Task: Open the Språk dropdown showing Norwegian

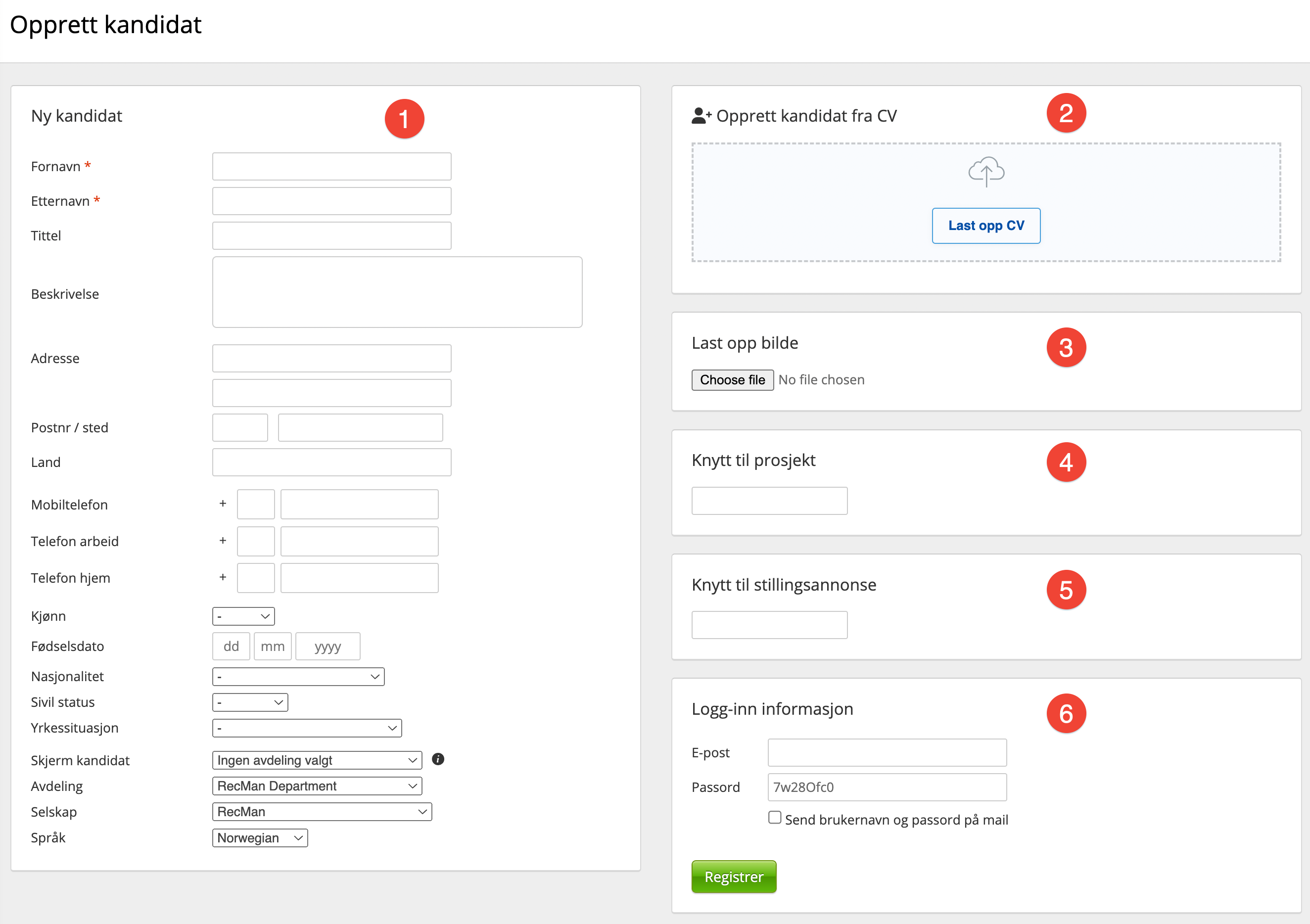Action: (260, 838)
